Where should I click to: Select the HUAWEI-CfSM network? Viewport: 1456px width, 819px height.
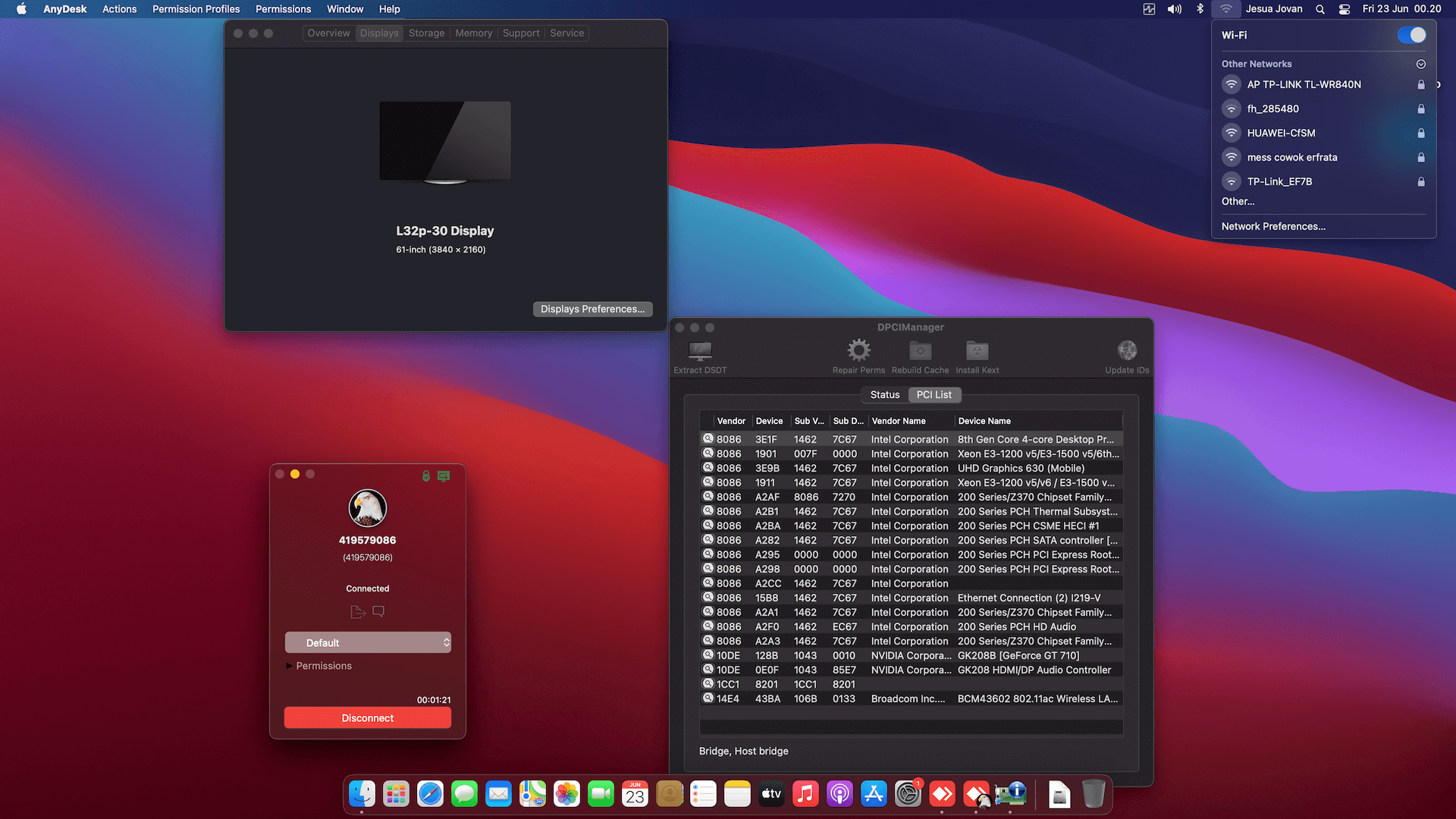coord(1281,133)
